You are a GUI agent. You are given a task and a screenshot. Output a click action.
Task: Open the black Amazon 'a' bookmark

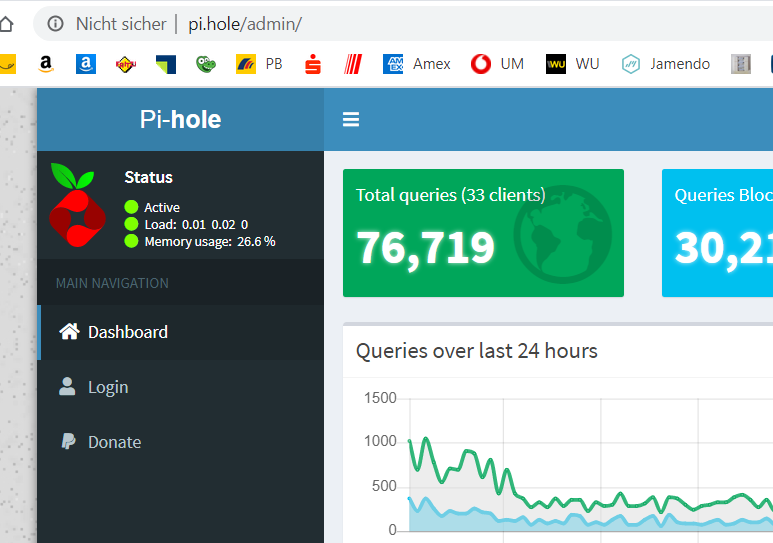click(45, 64)
